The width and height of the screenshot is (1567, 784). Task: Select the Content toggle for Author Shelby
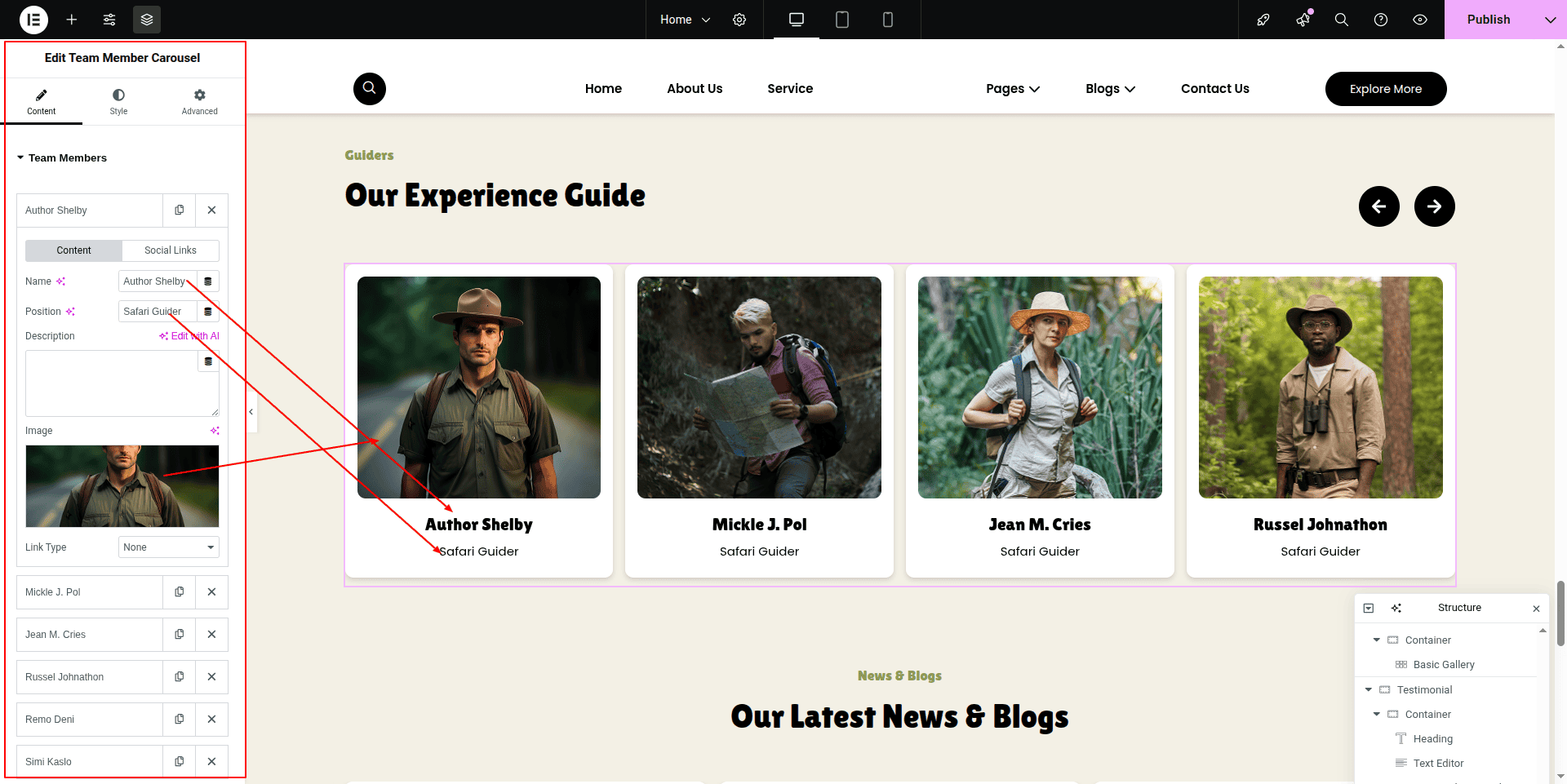pos(73,250)
